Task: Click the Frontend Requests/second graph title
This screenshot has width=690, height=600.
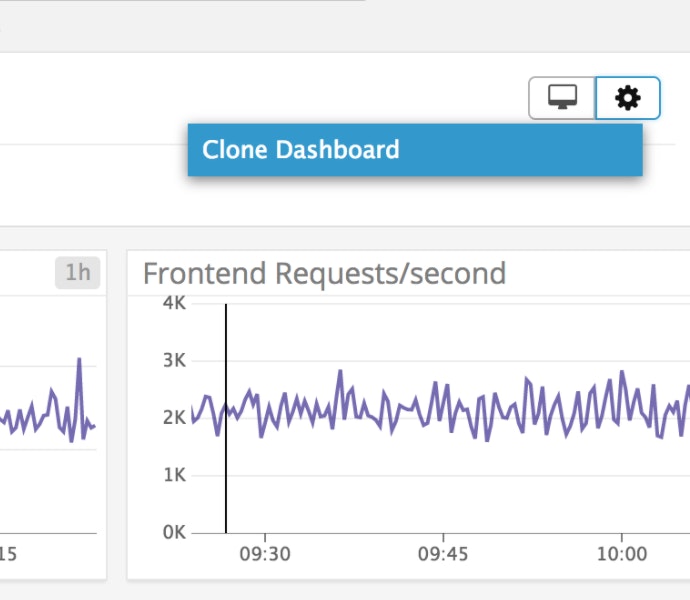Action: (324, 273)
